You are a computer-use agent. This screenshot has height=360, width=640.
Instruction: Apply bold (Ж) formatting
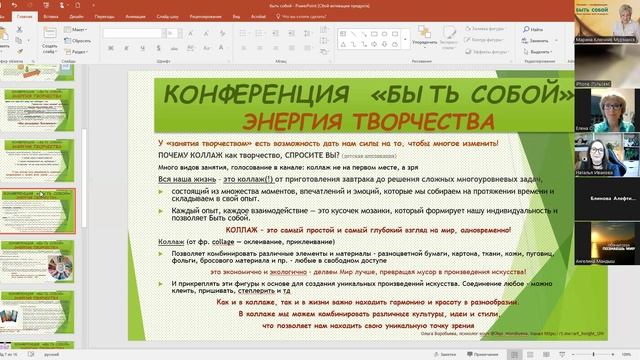(x=110, y=48)
